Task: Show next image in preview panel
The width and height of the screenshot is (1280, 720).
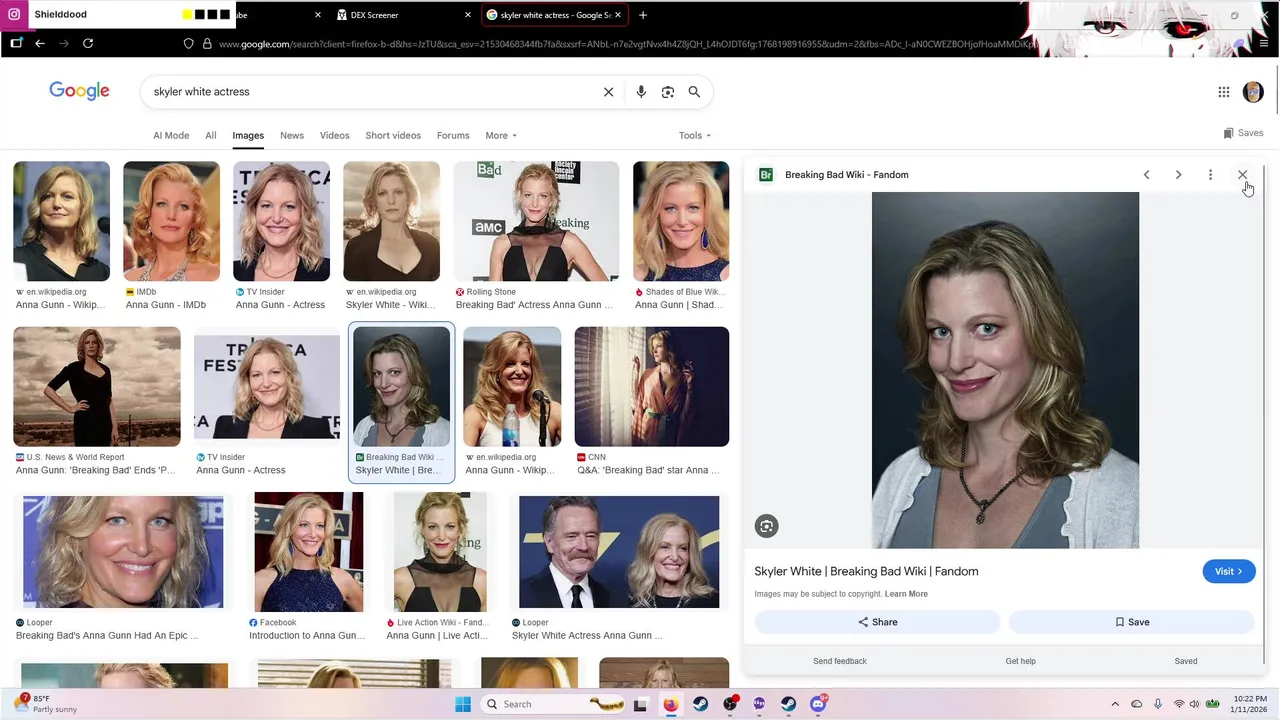Action: (x=1179, y=175)
